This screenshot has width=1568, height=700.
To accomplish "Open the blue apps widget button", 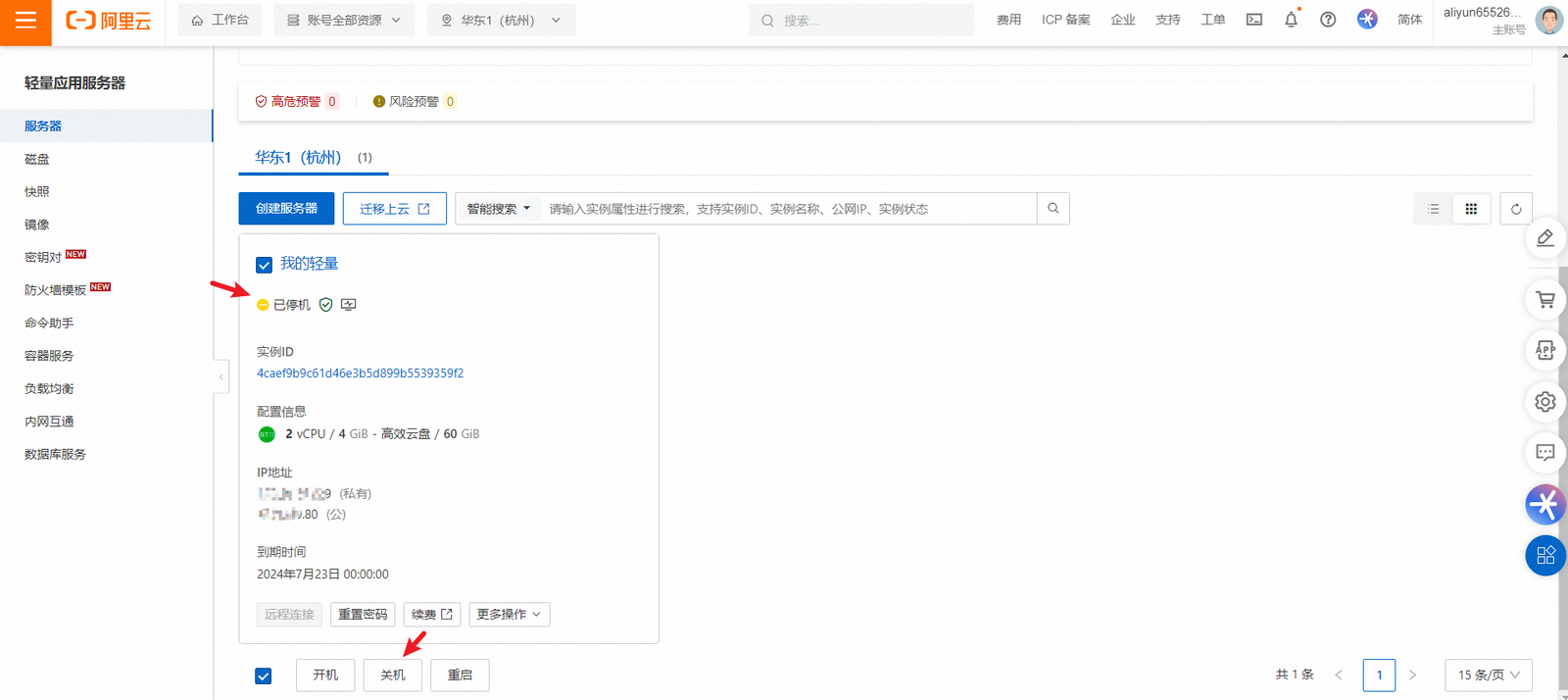I will tap(1545, 556).
